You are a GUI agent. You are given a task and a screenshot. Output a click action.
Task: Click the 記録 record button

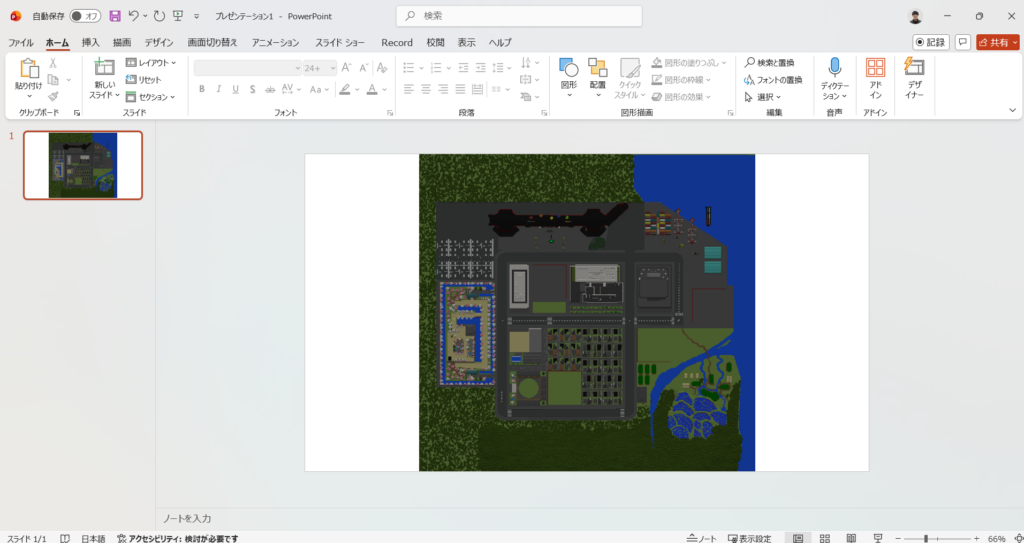(931, 42)
